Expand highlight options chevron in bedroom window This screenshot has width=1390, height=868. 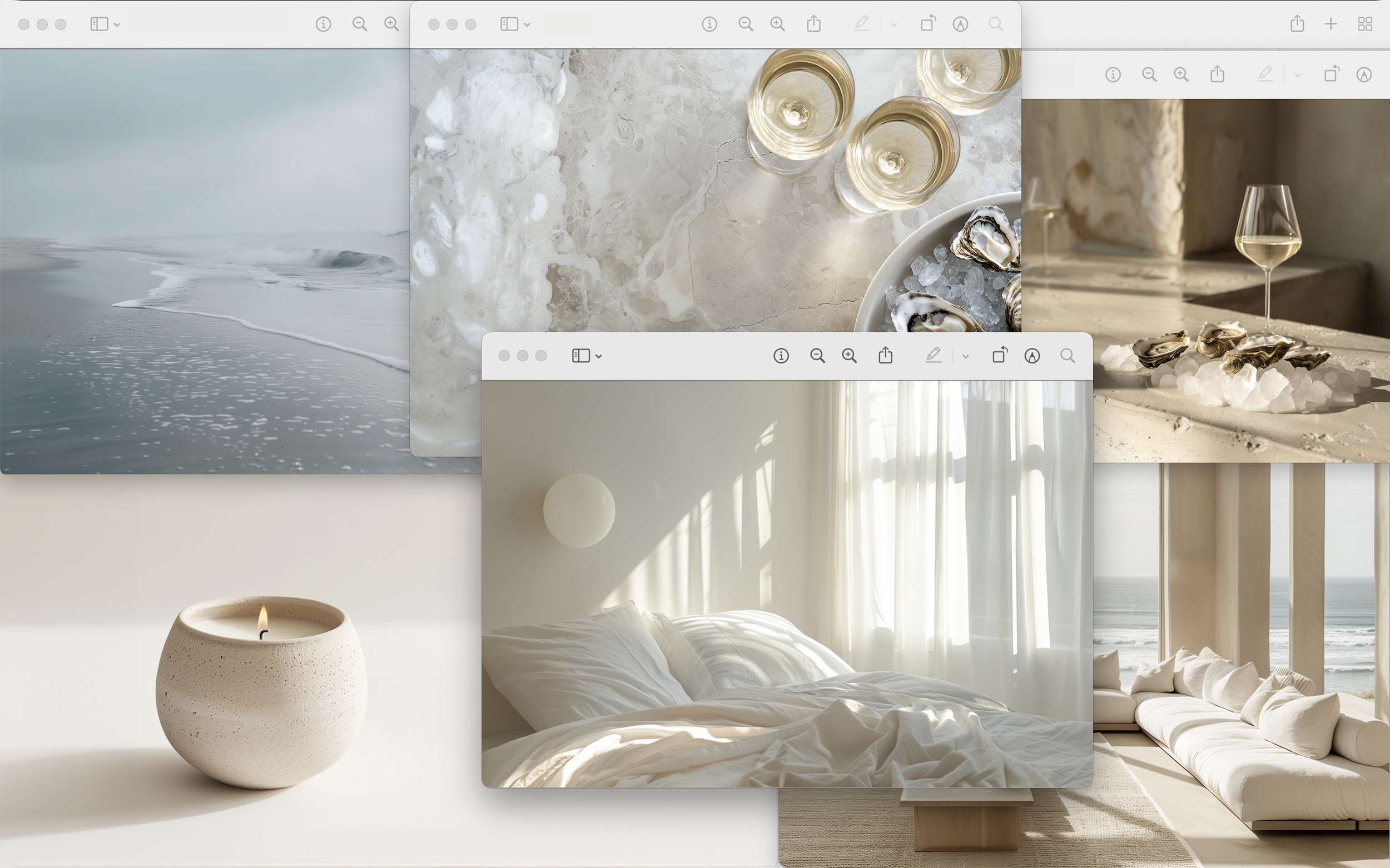point(966,357)
